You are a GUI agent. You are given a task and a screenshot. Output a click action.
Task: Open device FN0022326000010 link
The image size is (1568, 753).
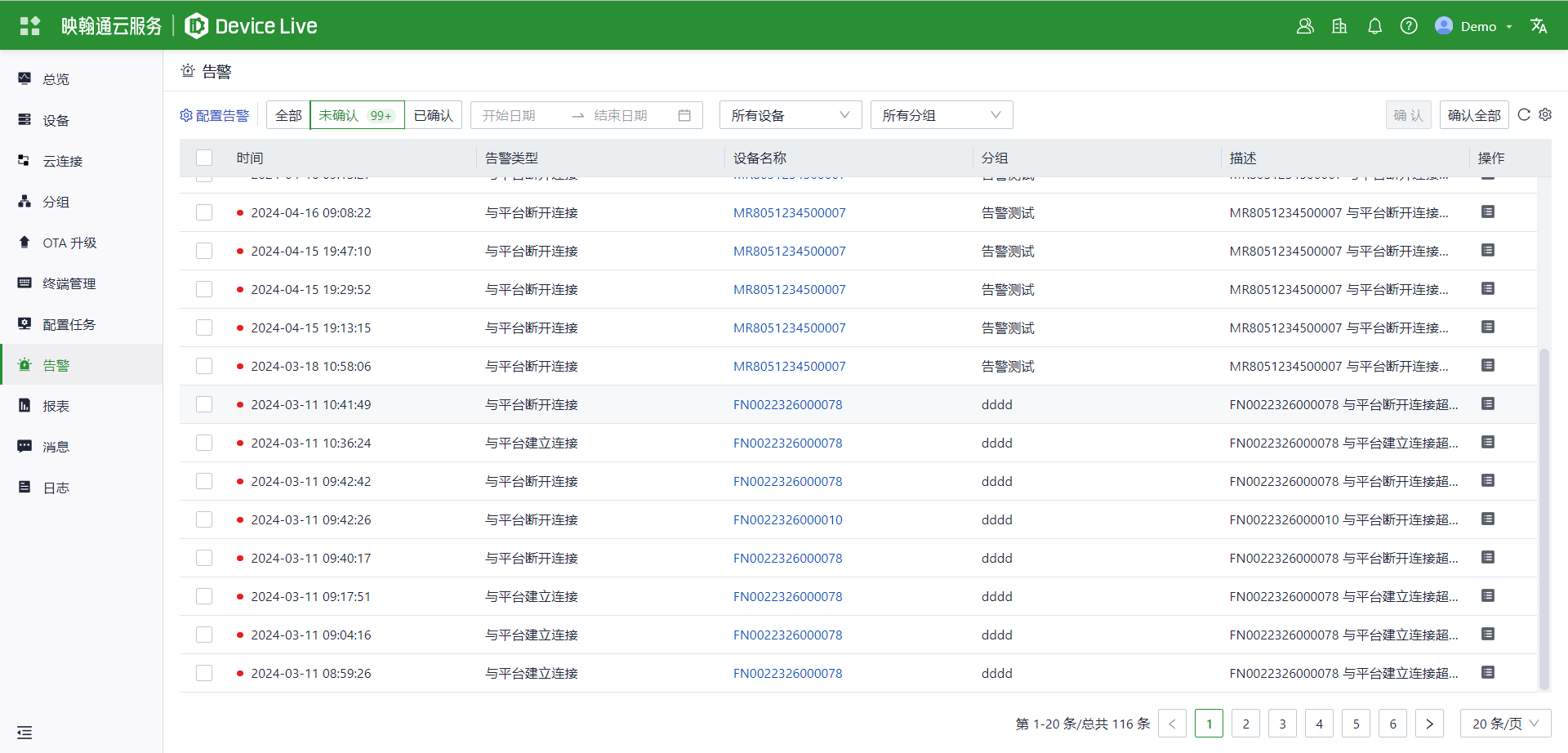tap(787, 519)
